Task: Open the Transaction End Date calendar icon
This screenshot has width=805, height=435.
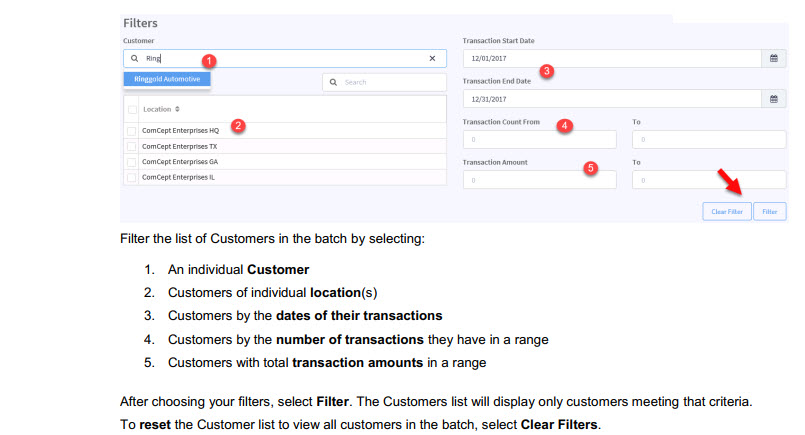Action: tap(773, 99)
